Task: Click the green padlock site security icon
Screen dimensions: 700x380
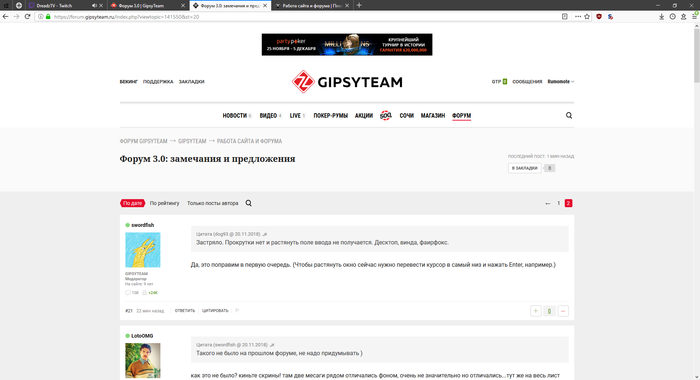Action: (48, 17)
